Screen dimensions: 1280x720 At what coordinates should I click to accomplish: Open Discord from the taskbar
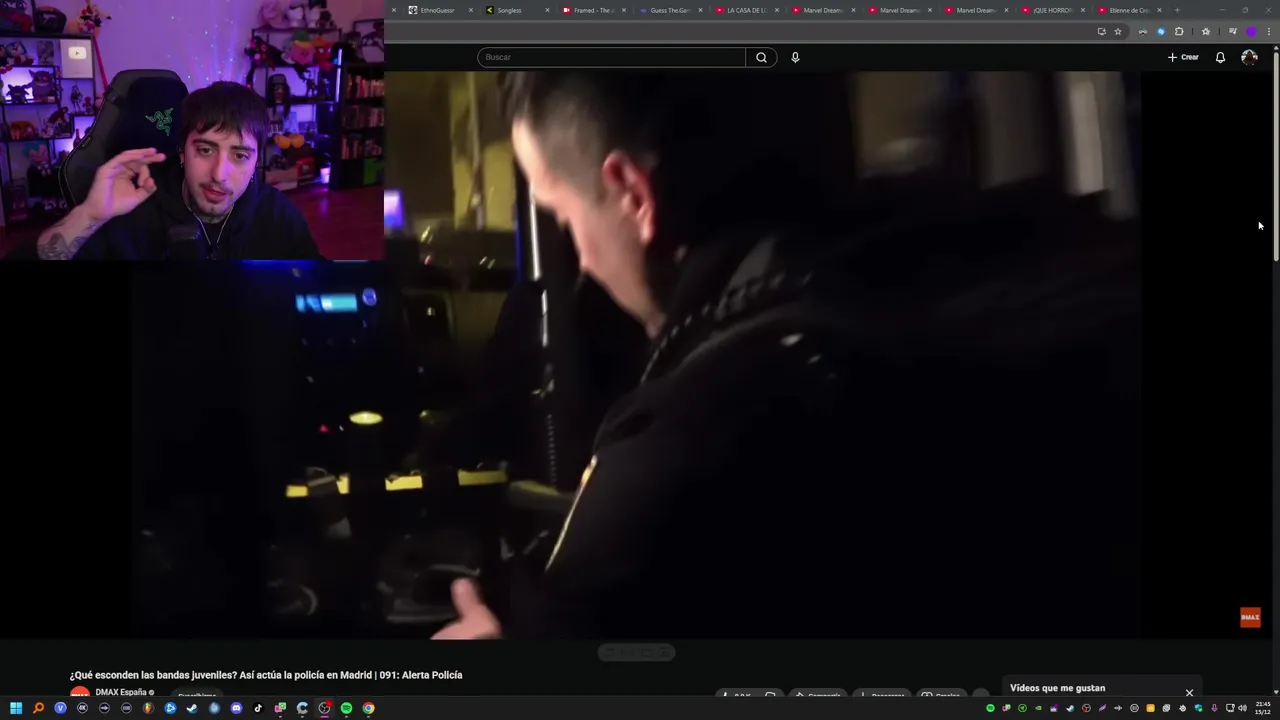pyautogui.click(x=236, y=708)
